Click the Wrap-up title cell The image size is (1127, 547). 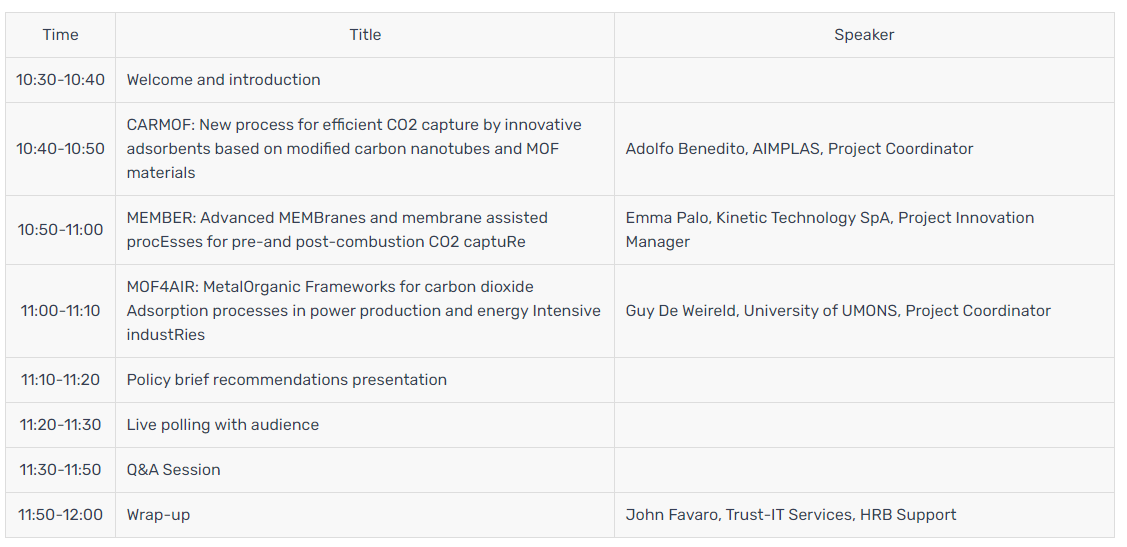point(158,515)
